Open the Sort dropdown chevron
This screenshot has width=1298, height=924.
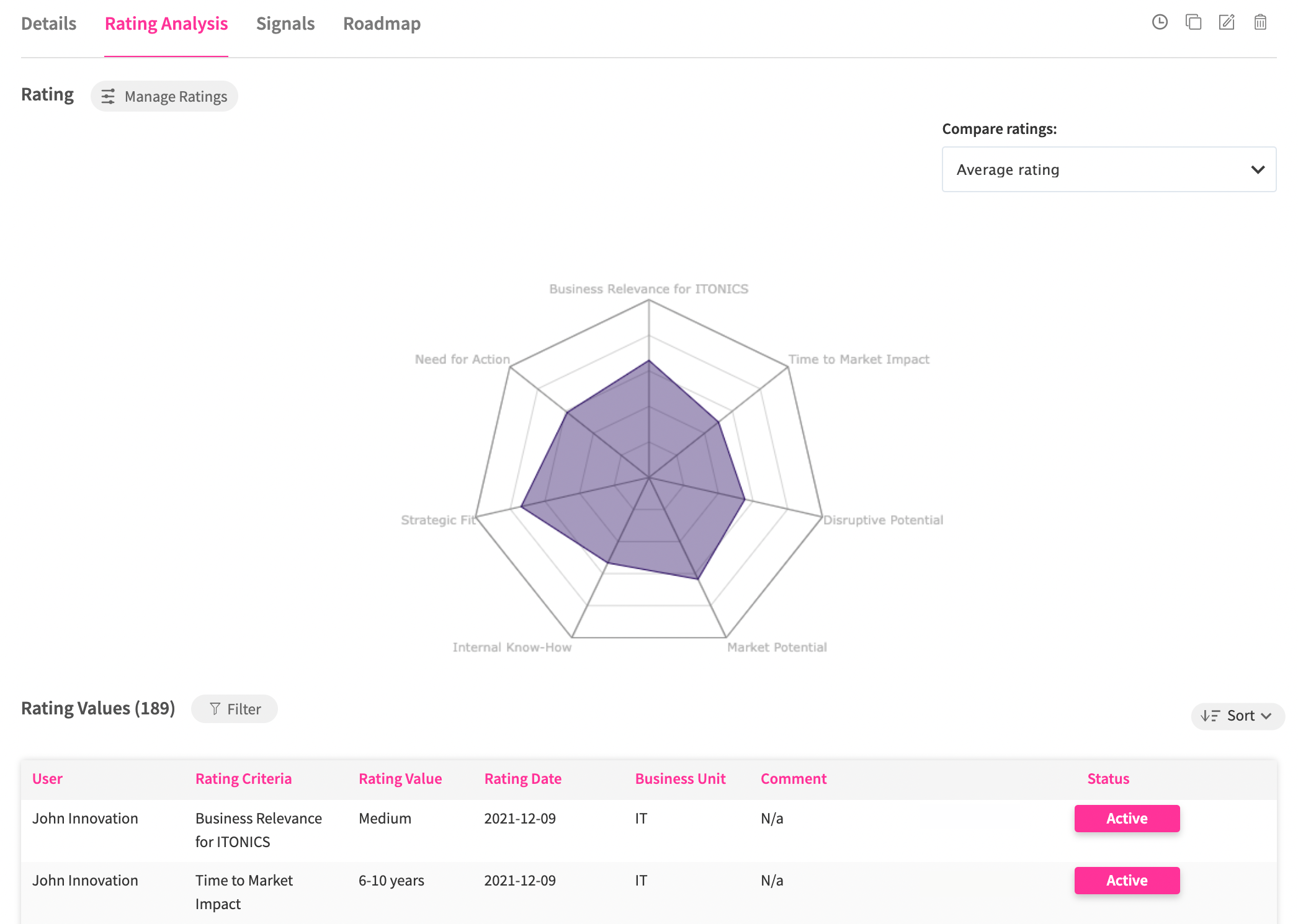(1266, 716)
